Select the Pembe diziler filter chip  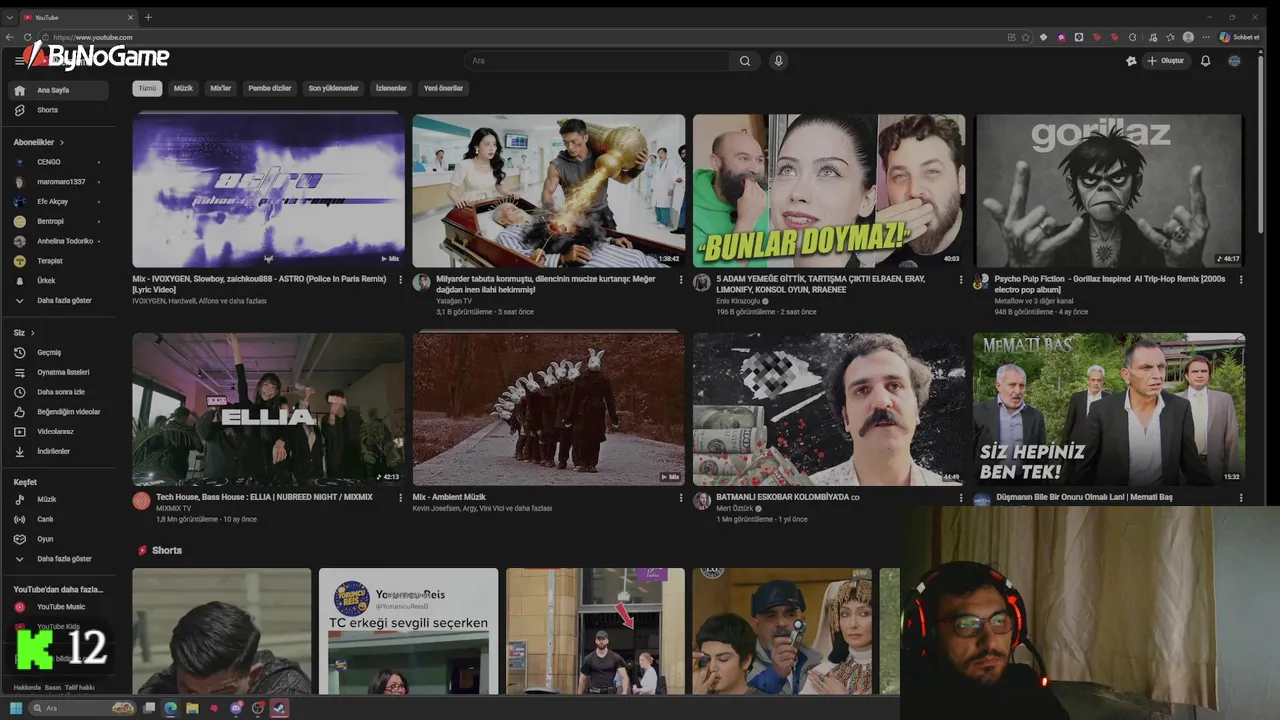coord(270,88)
